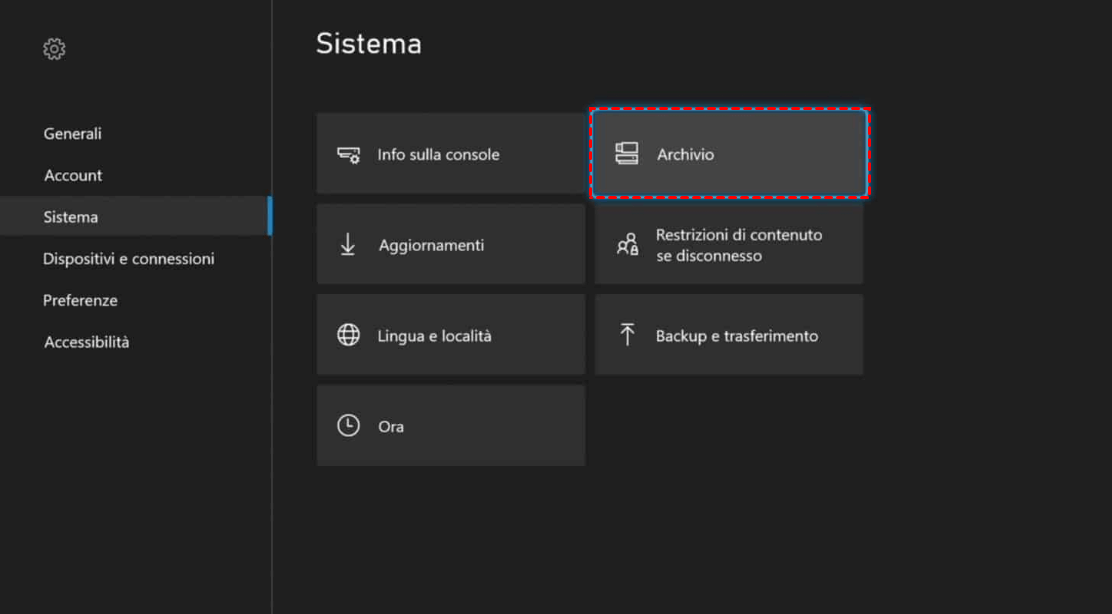
Task: Click the globe icon for language settings
Action: click(x=348, y=336)
